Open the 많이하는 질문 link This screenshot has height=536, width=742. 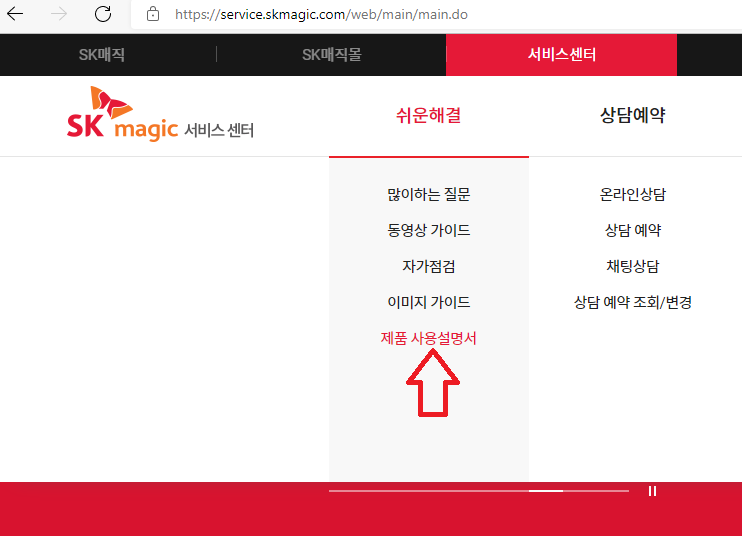click(428, 194)
